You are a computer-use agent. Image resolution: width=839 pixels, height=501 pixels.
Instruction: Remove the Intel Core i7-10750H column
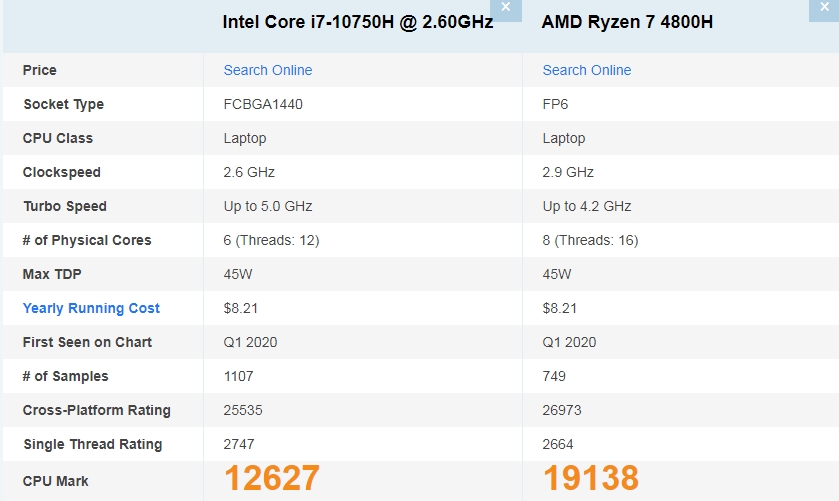[x=506, y=7]
